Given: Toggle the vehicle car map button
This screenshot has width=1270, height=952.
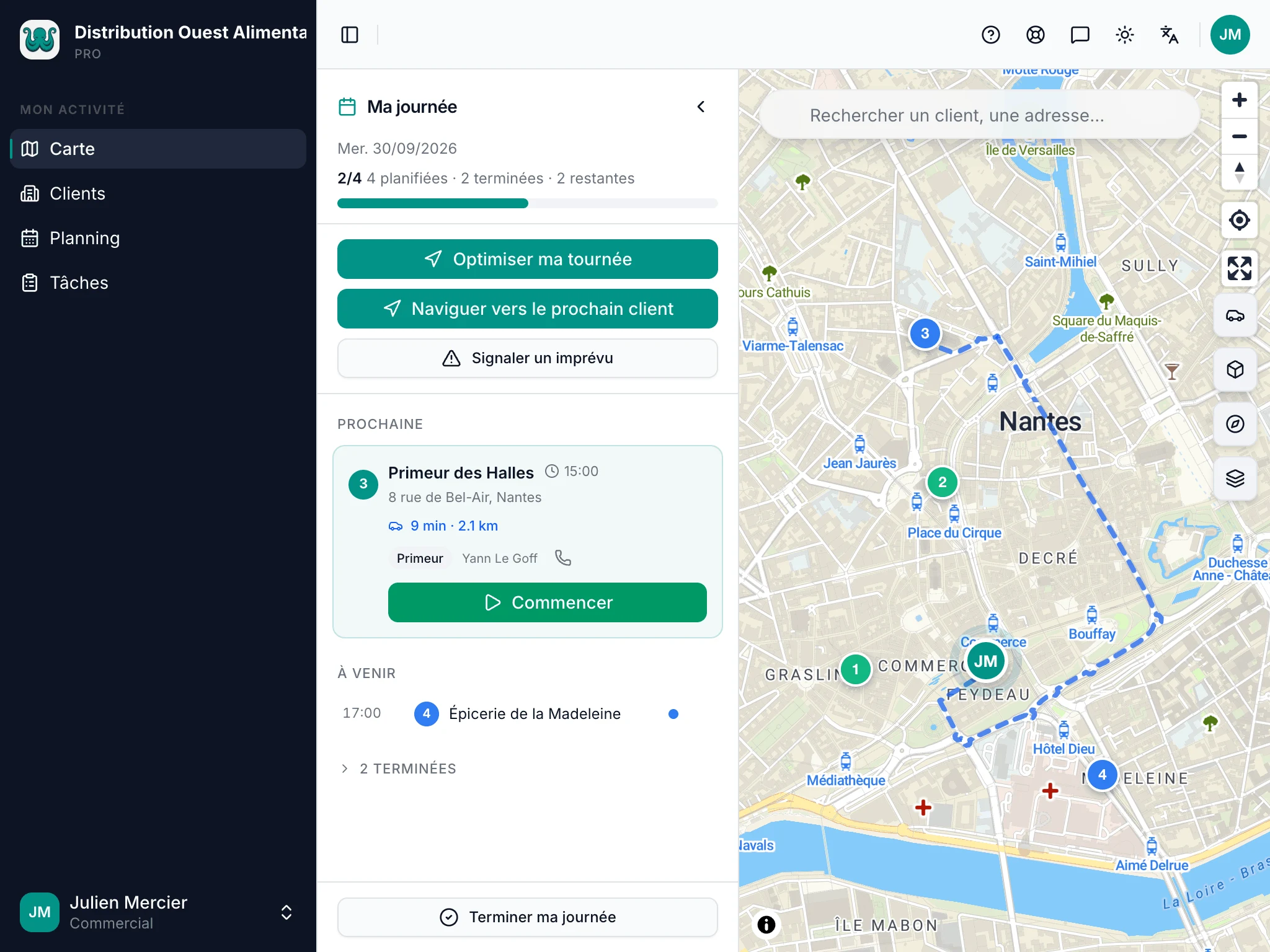Looking at the screenshot, I should click(1235, 315).
